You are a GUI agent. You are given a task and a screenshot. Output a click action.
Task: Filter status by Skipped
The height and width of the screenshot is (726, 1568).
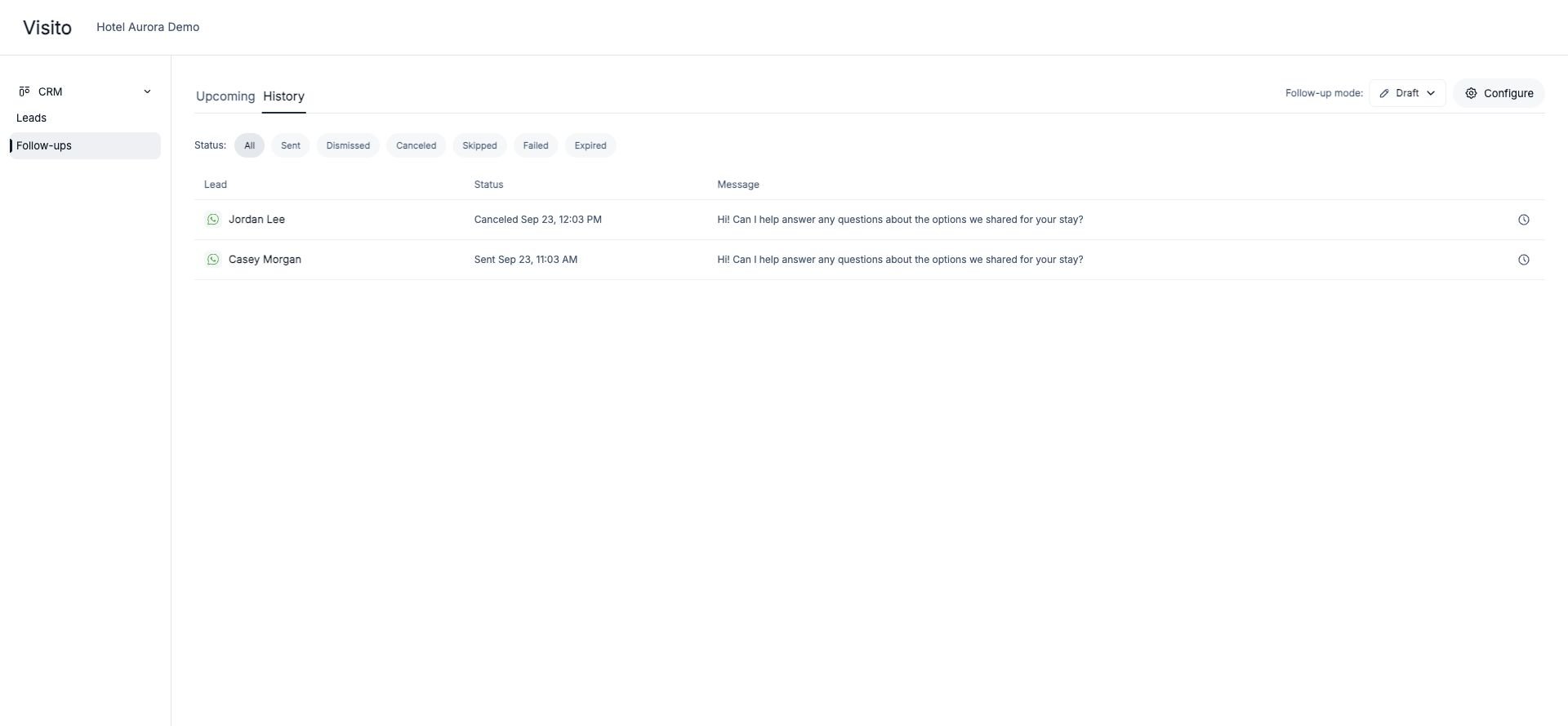pos(479,145)
